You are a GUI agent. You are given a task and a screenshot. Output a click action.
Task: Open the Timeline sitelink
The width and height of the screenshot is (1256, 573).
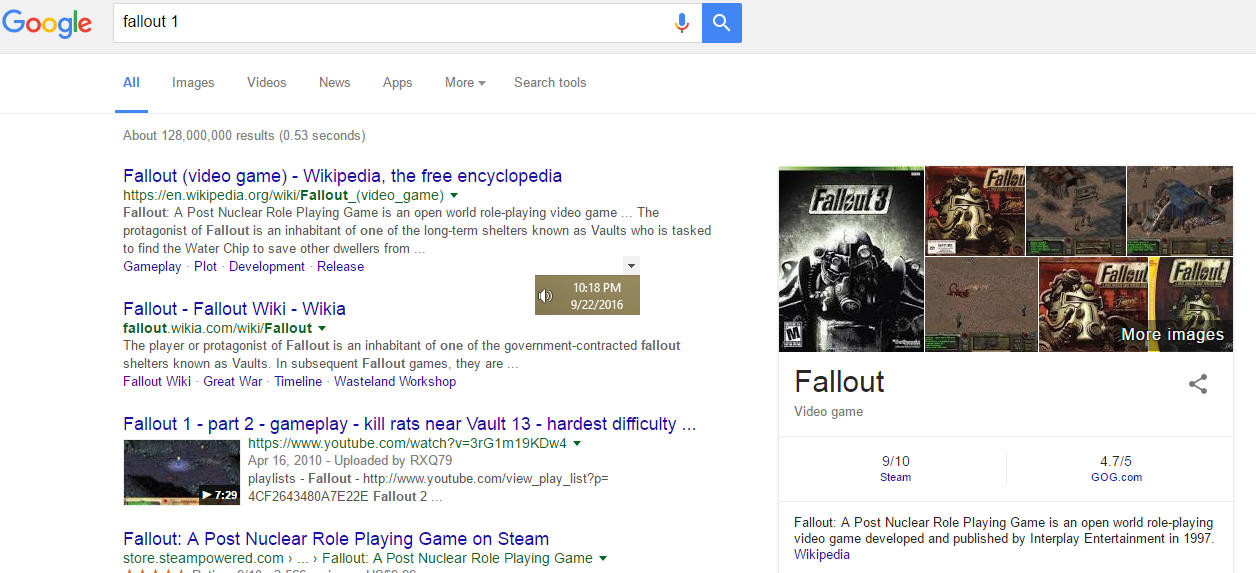point(298,382)
